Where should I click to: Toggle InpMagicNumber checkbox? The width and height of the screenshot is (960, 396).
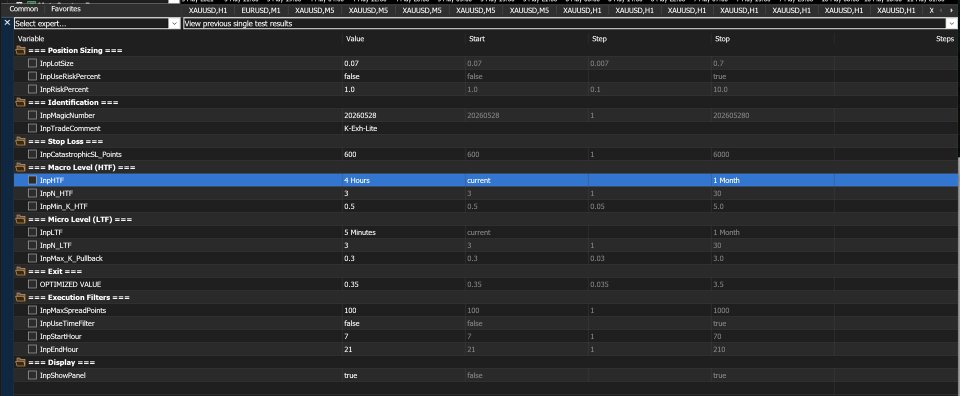click(32, 115)
